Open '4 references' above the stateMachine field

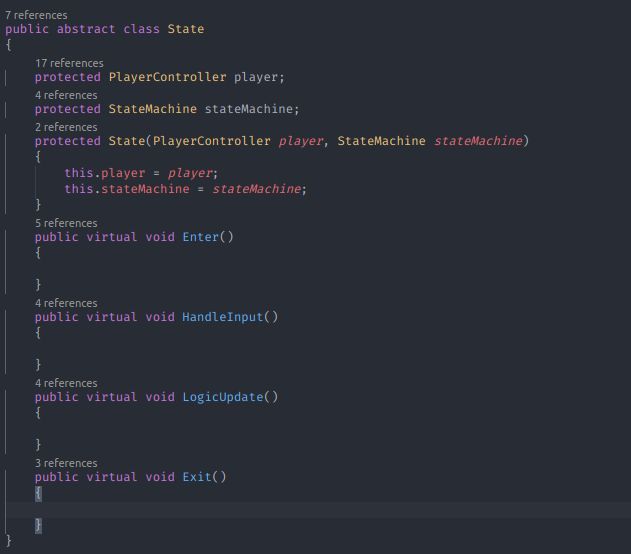point(66,95)
